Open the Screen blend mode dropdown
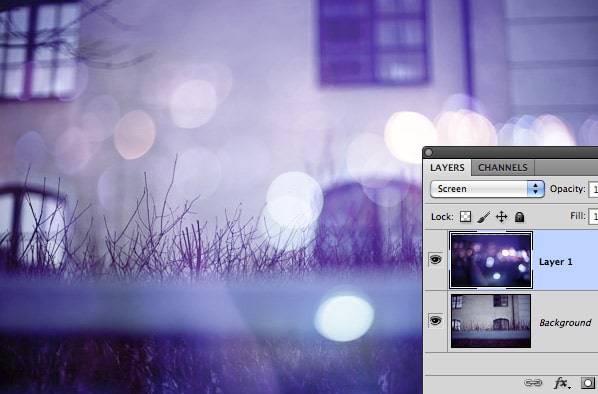Viewport: 598px width, 394px height. click(487, 189)
